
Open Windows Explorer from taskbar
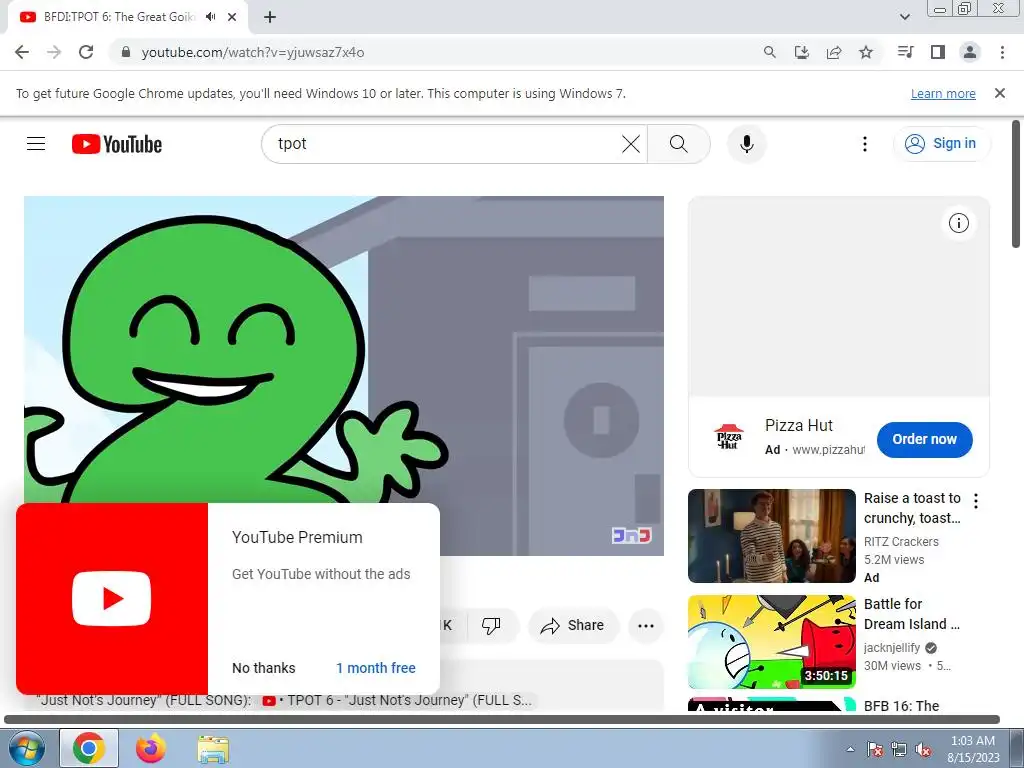(213, 748)
